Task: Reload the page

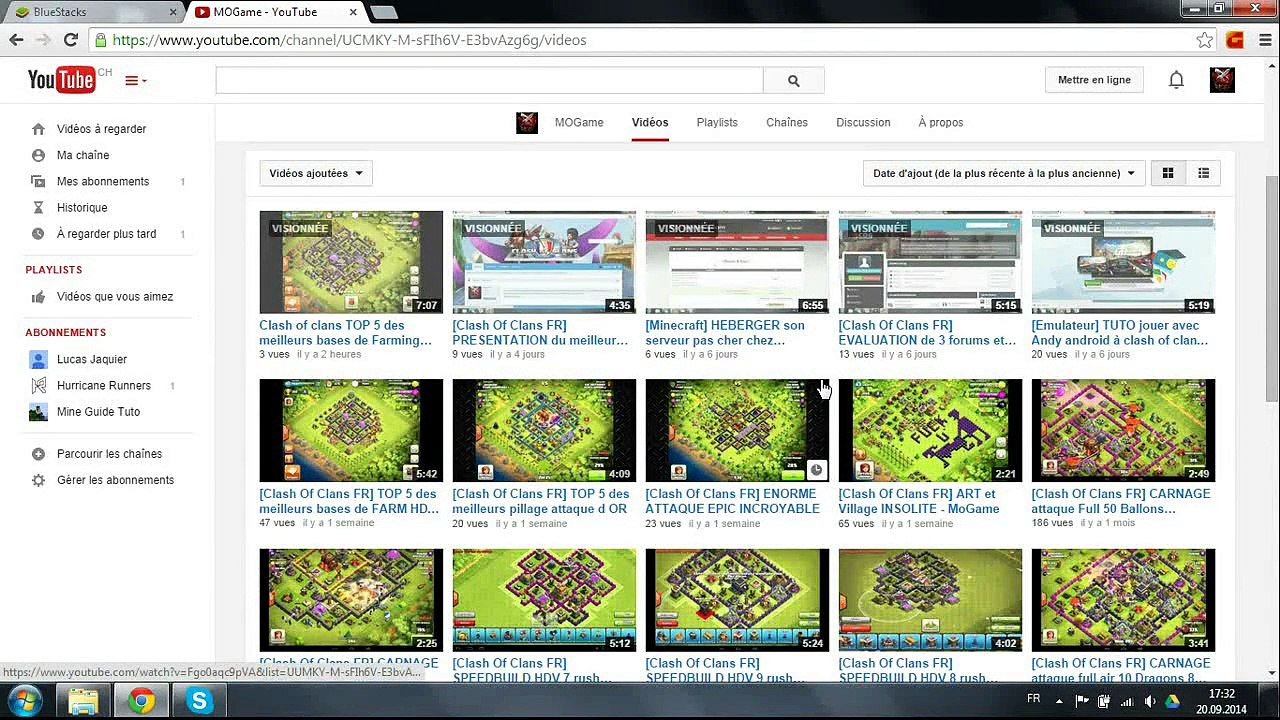Action: tap(71, 40)
